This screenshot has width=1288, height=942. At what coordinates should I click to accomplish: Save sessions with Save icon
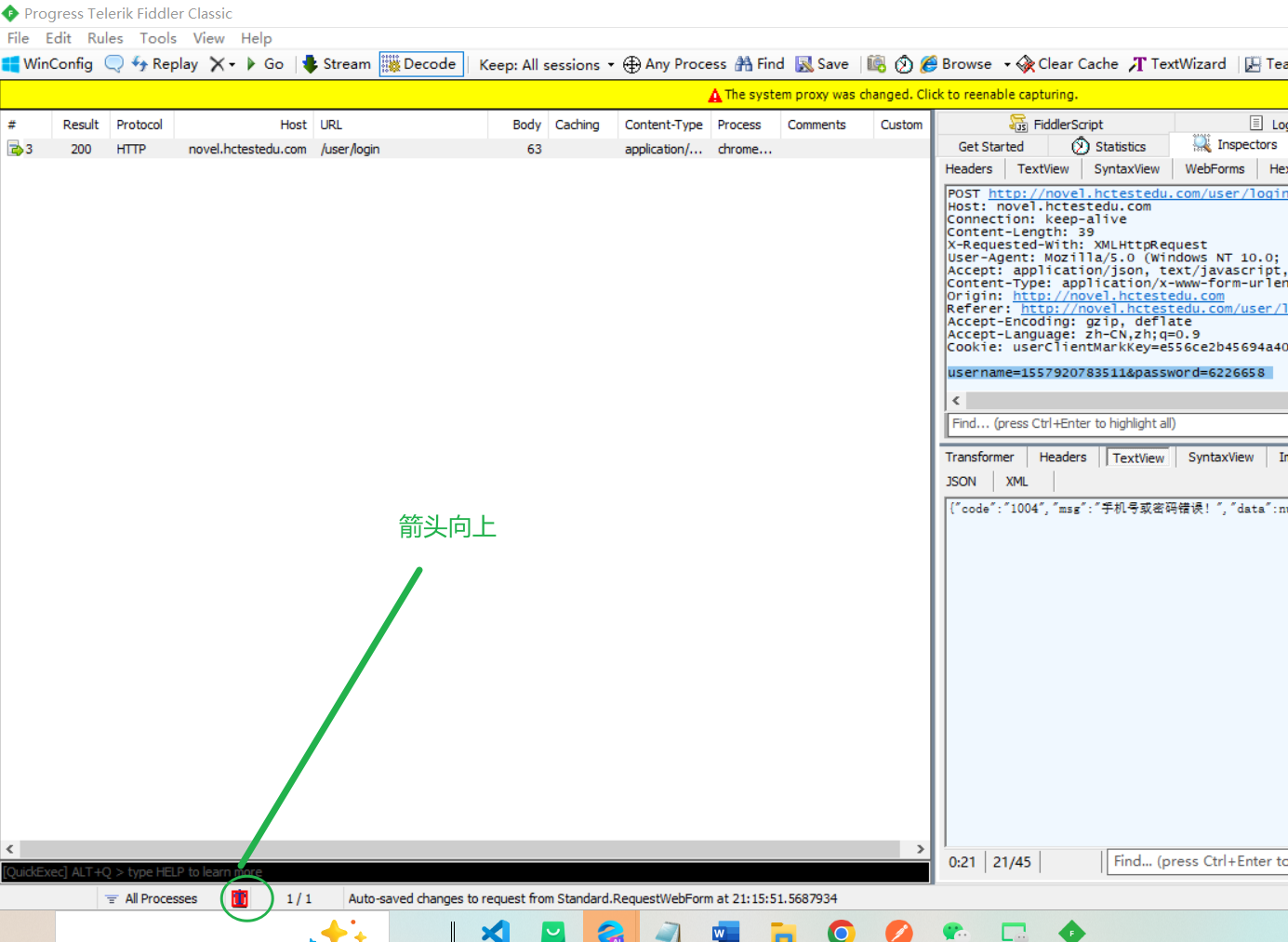click(x=822, y=63)
